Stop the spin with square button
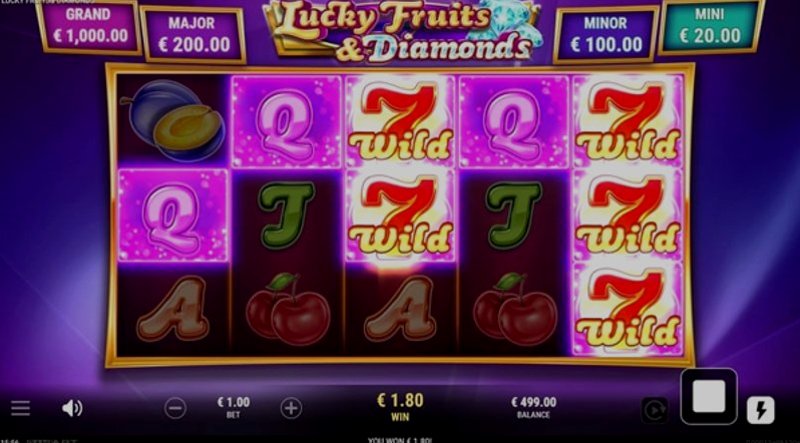The width and height of the screenshot is (800, 443). (709, 396)
